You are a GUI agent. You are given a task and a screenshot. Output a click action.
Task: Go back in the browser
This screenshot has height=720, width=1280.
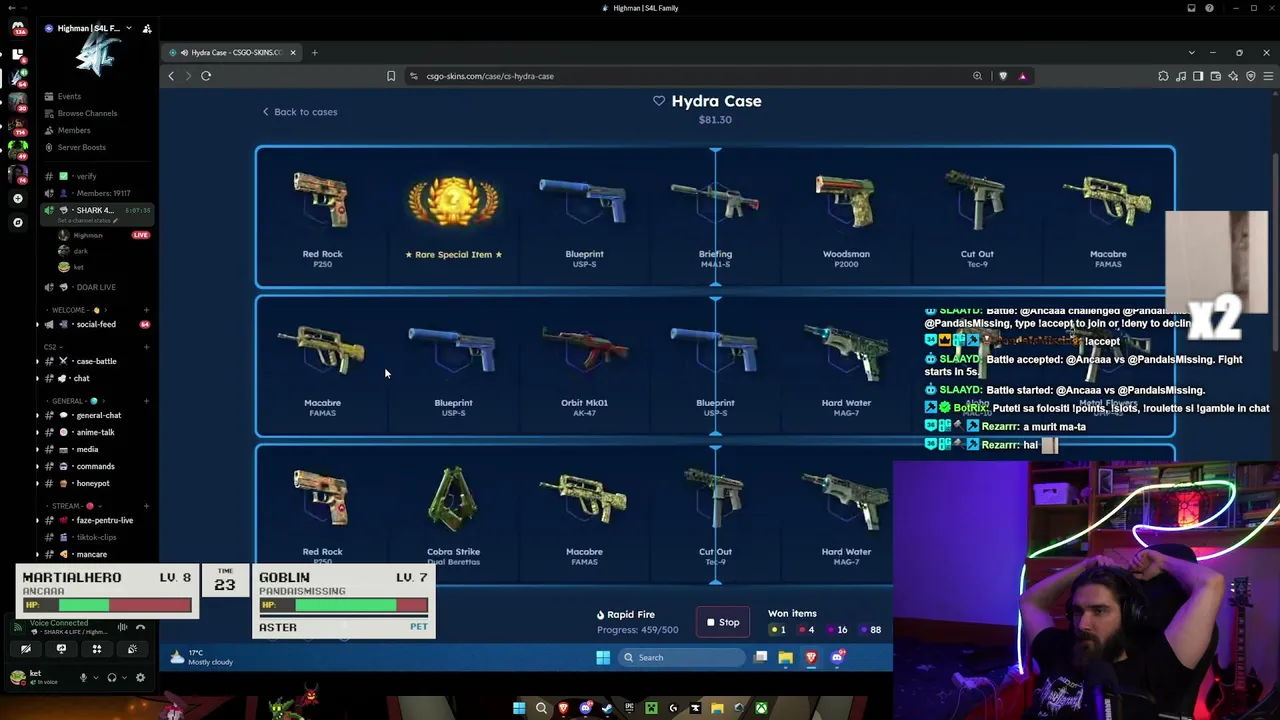(171, 76)
